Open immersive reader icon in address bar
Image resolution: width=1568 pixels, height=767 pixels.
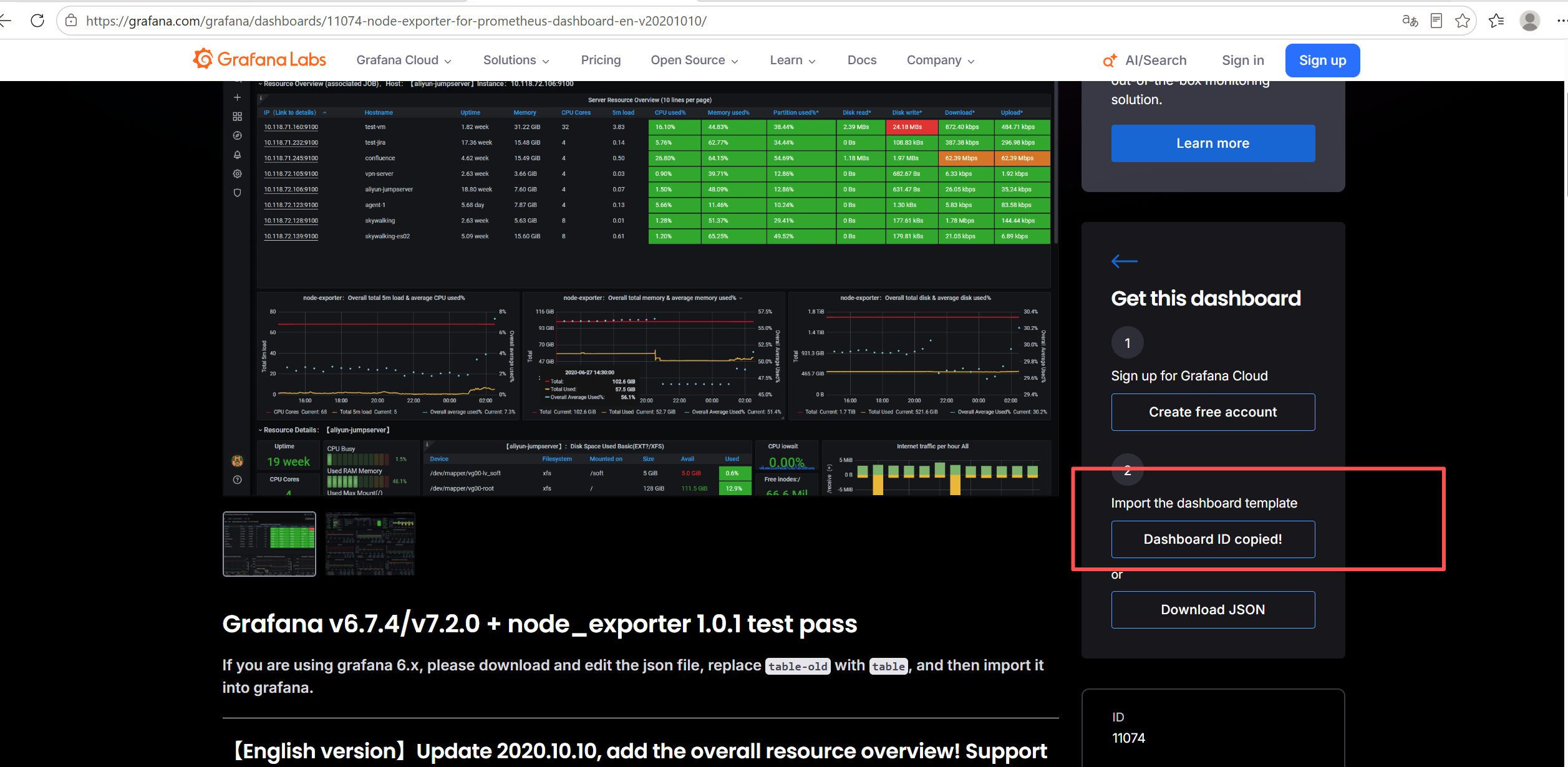[1436, 21]
